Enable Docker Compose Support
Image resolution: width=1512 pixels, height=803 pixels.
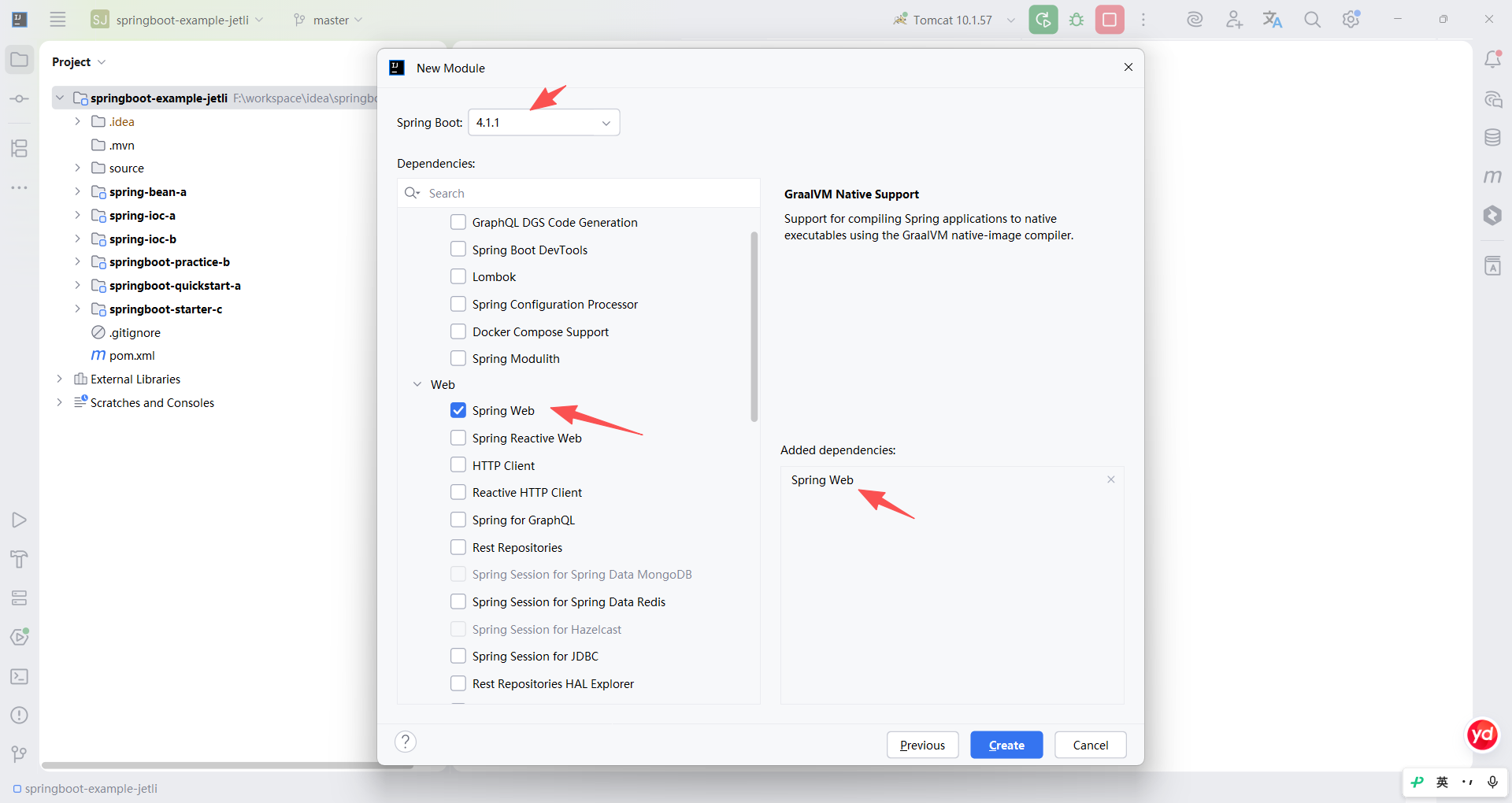458,331
